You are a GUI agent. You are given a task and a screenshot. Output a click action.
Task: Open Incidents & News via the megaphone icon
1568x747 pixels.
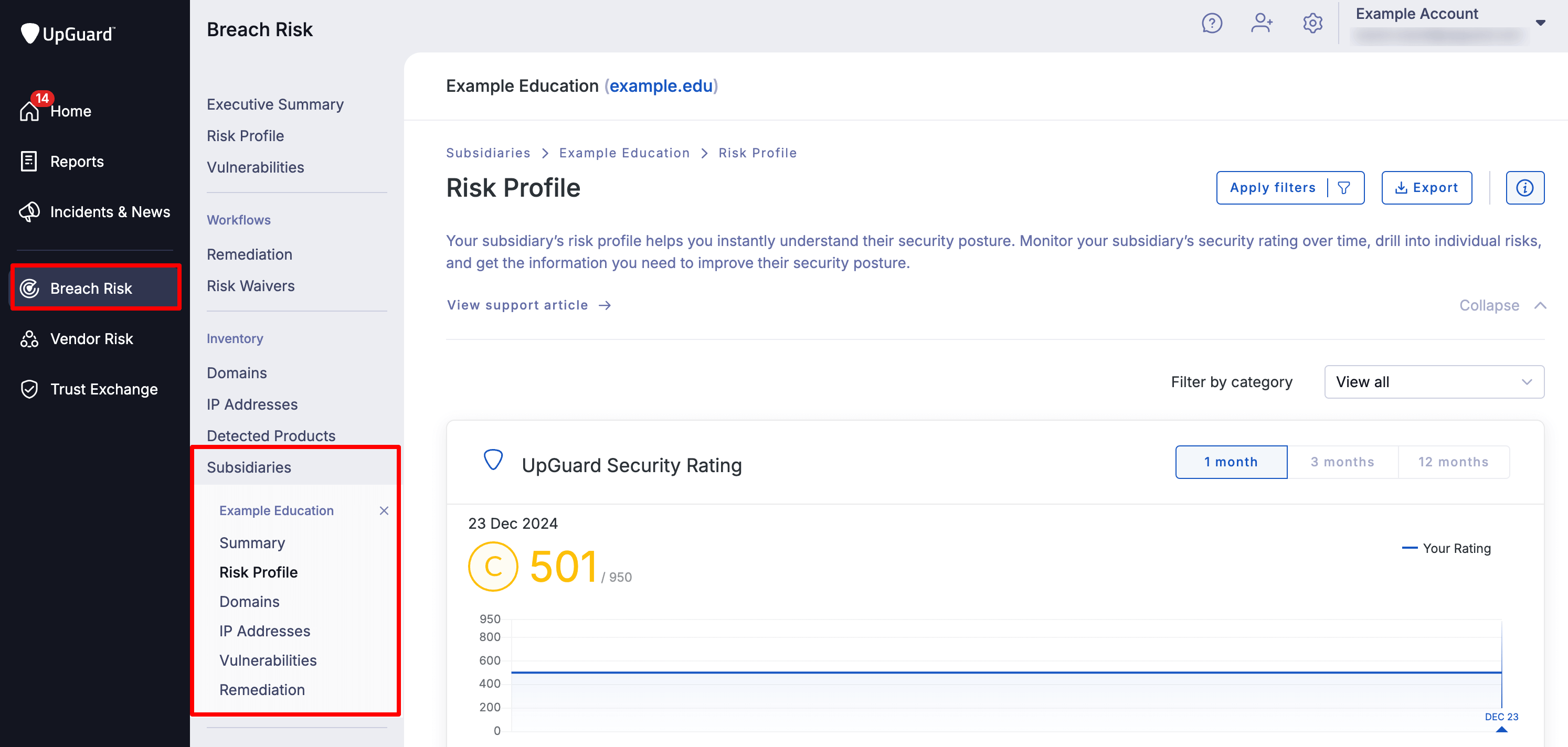[29, 212]
